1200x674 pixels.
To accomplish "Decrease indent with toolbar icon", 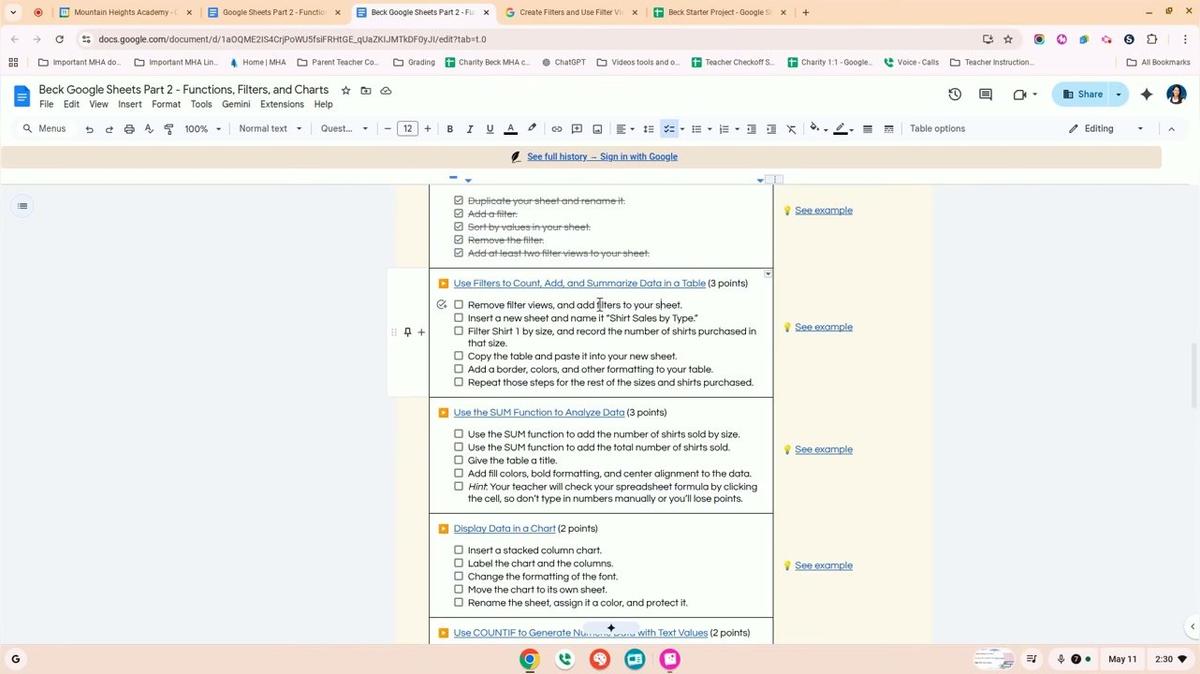I will coord(752,129).
